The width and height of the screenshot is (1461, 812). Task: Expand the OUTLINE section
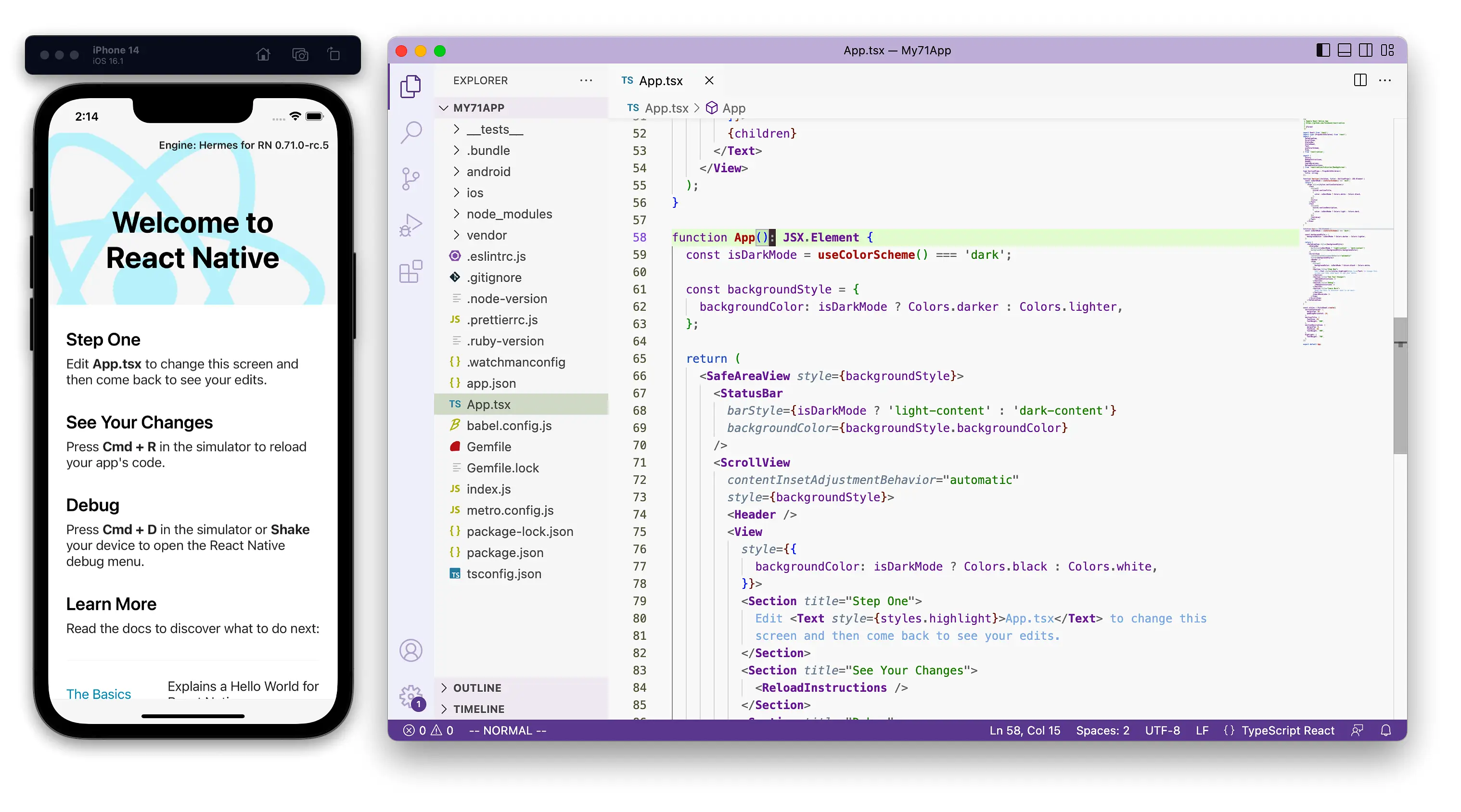(521, 688)
